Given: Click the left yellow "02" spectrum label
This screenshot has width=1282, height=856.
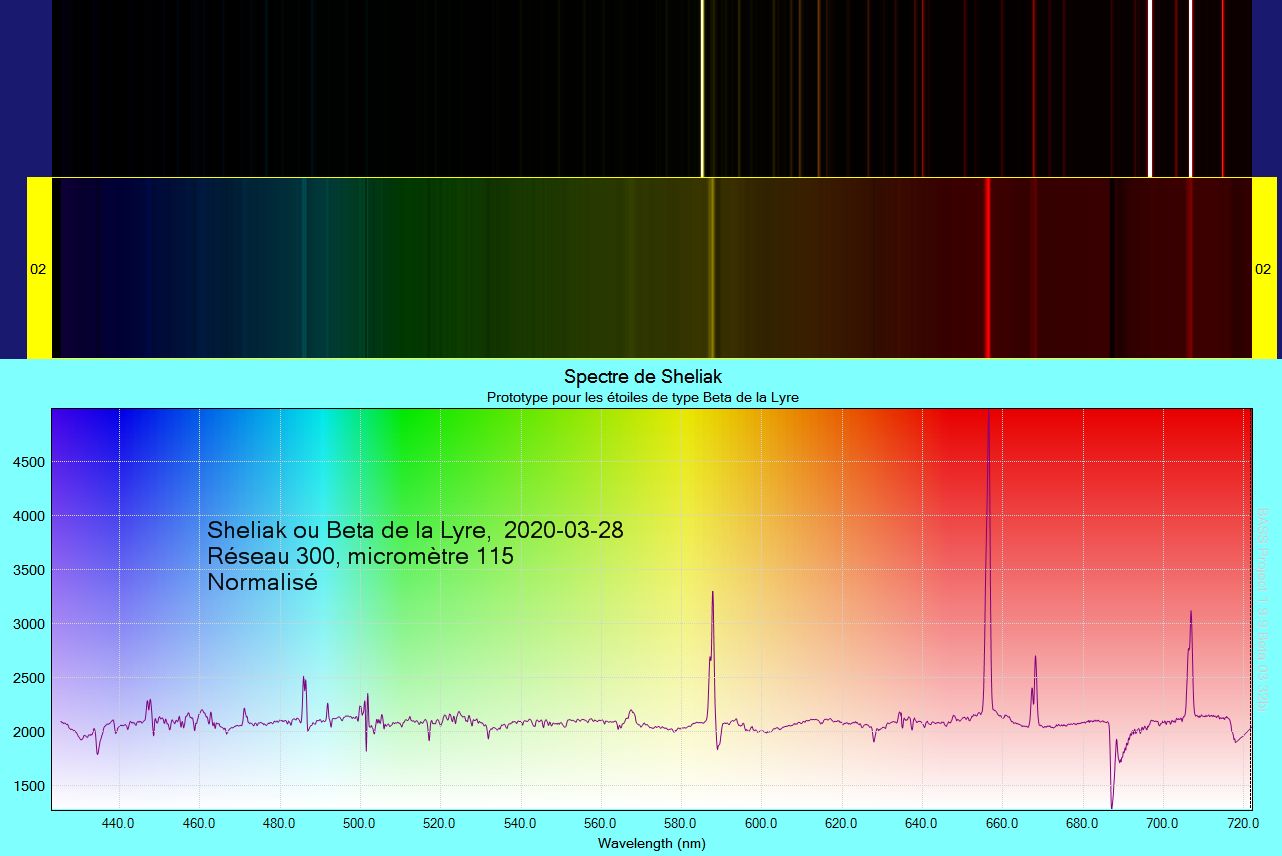Looking at the screenshot, I should [38, 269].
